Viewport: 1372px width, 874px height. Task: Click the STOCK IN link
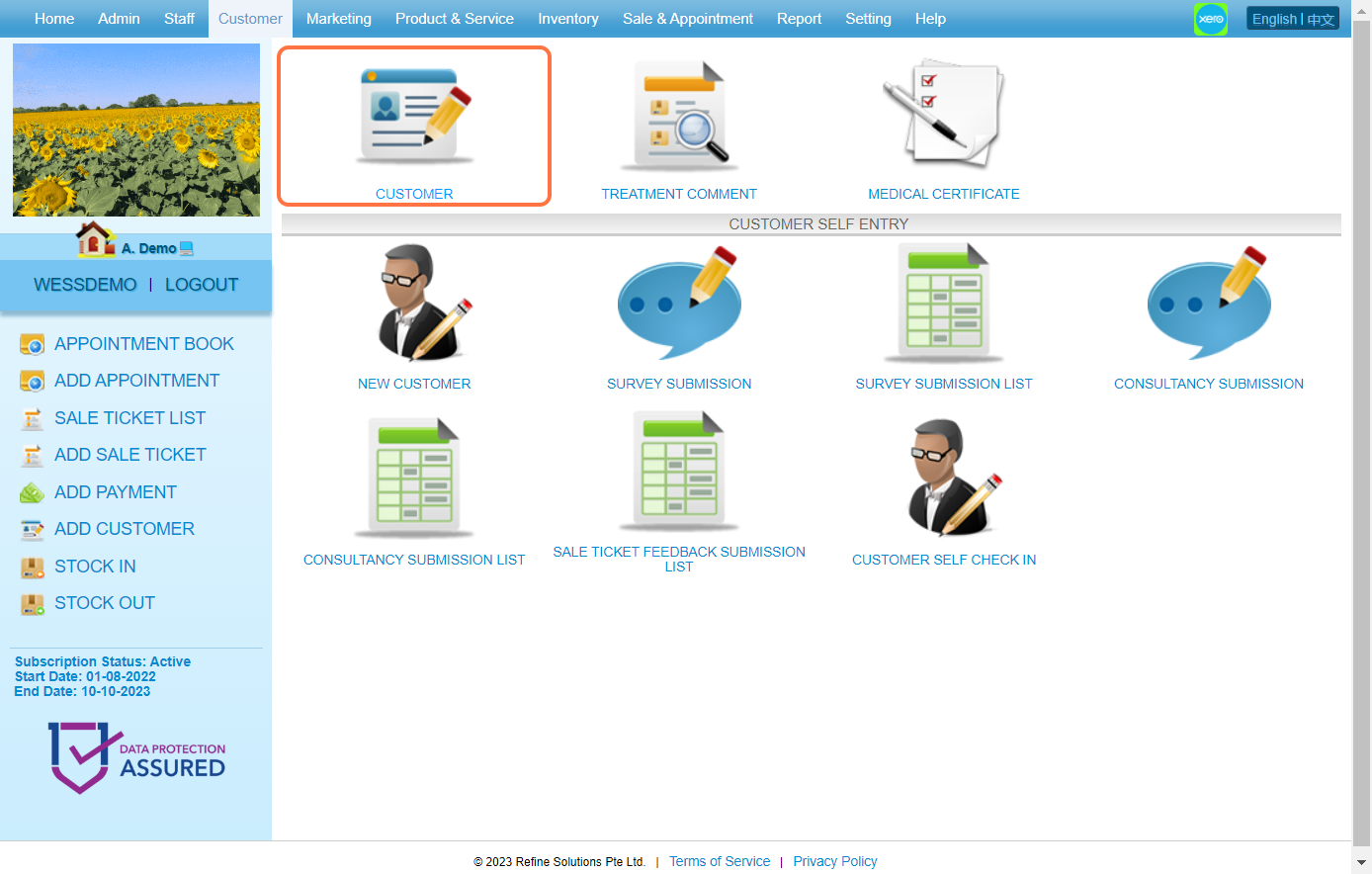point(95,567)
